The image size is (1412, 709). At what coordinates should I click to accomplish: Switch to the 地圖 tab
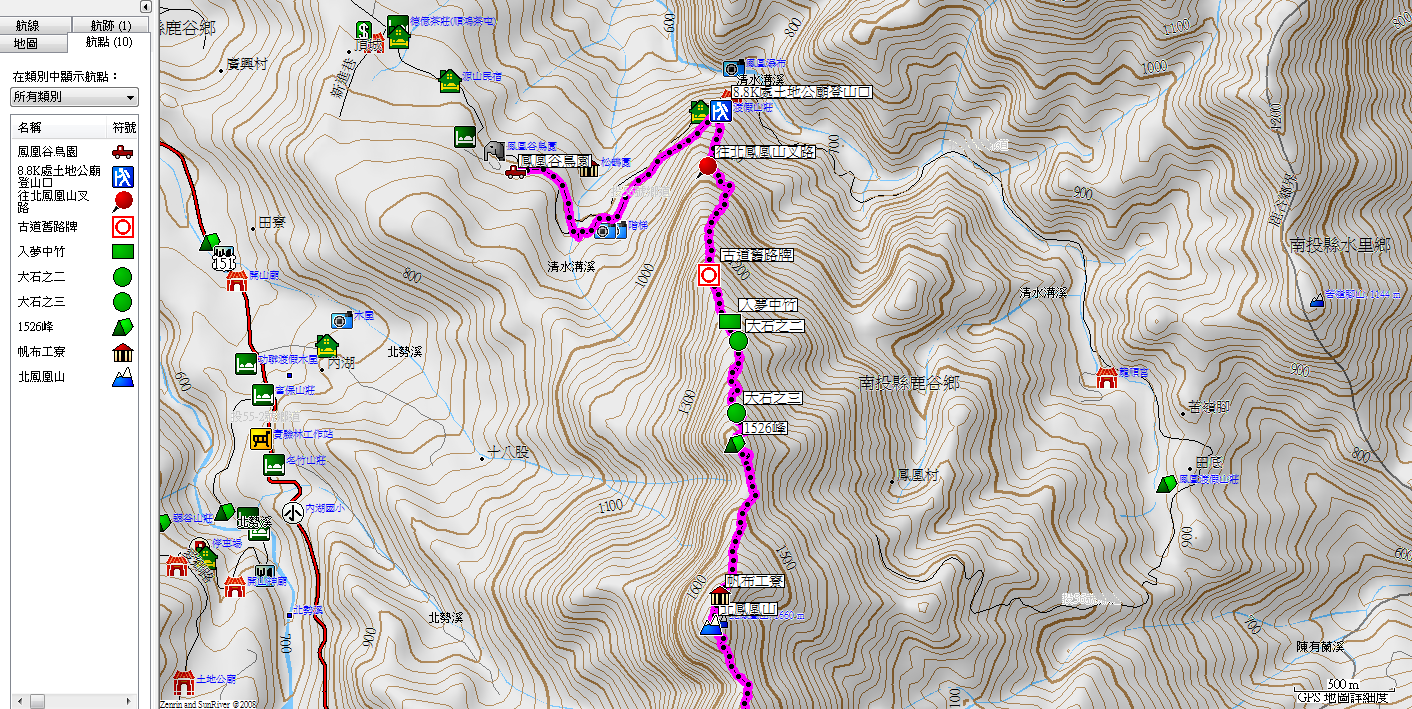pyautogui.click(x=26, y=43)
